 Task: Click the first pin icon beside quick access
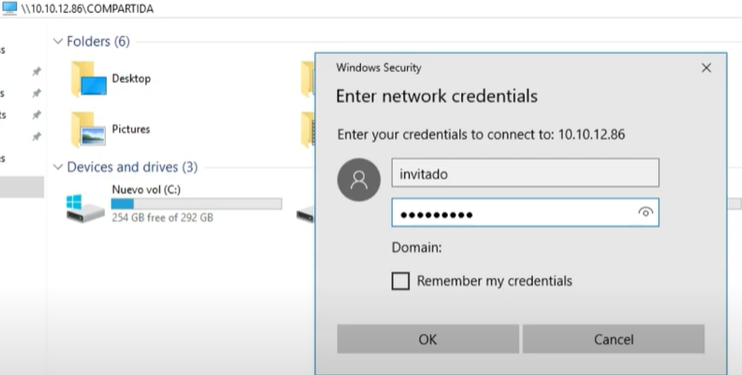pos(36,71)
